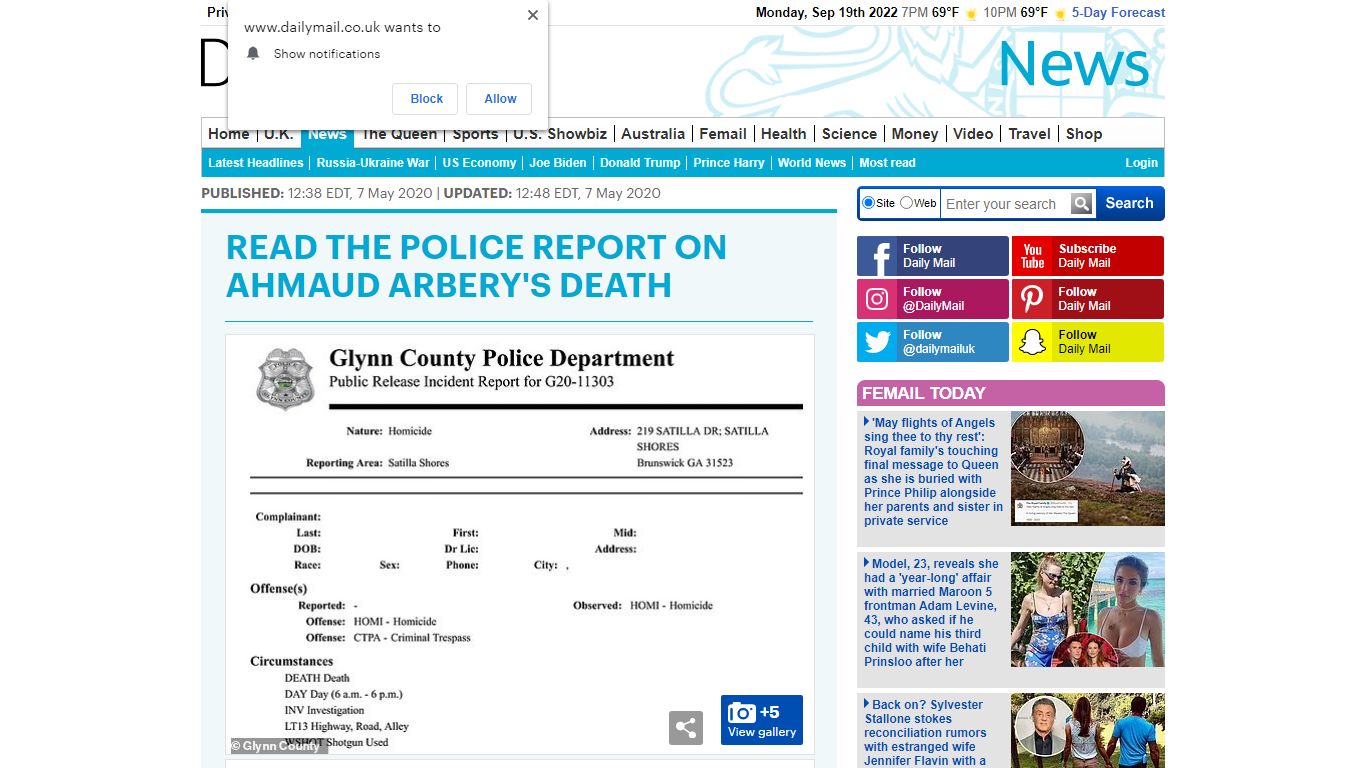This screenshot has width=1366, height=768.
Task: Follow Daily Mail on Snapchat
Action: pos(1088,342)
